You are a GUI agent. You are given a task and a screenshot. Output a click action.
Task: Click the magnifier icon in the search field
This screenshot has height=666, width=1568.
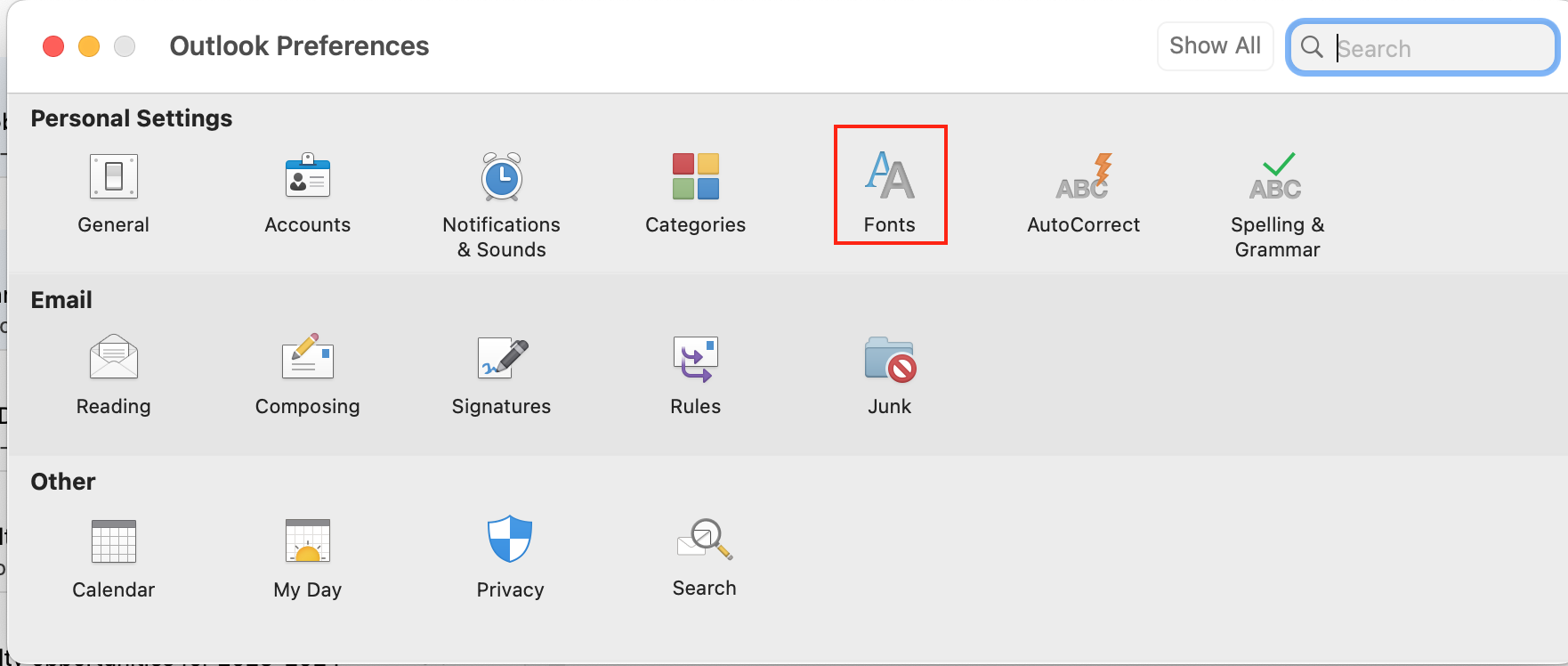tap(1312, 46)
